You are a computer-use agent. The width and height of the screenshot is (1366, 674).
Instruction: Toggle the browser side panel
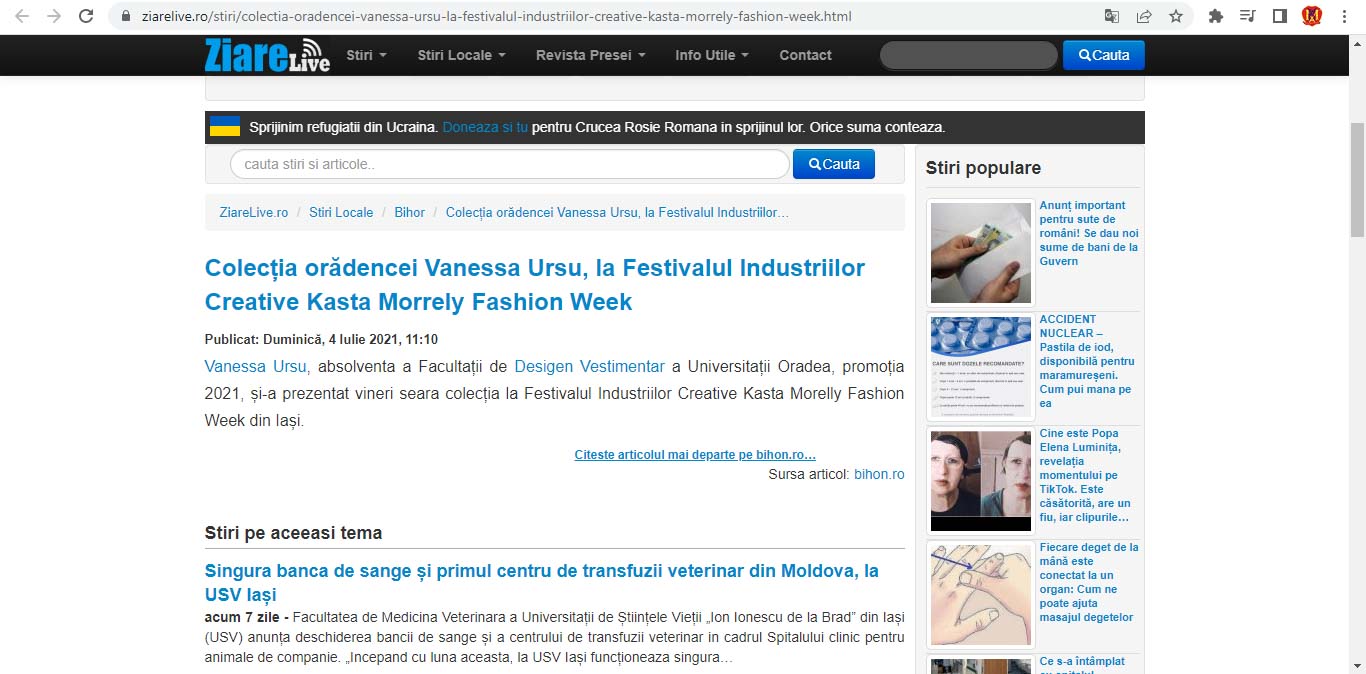(1279, 16)
